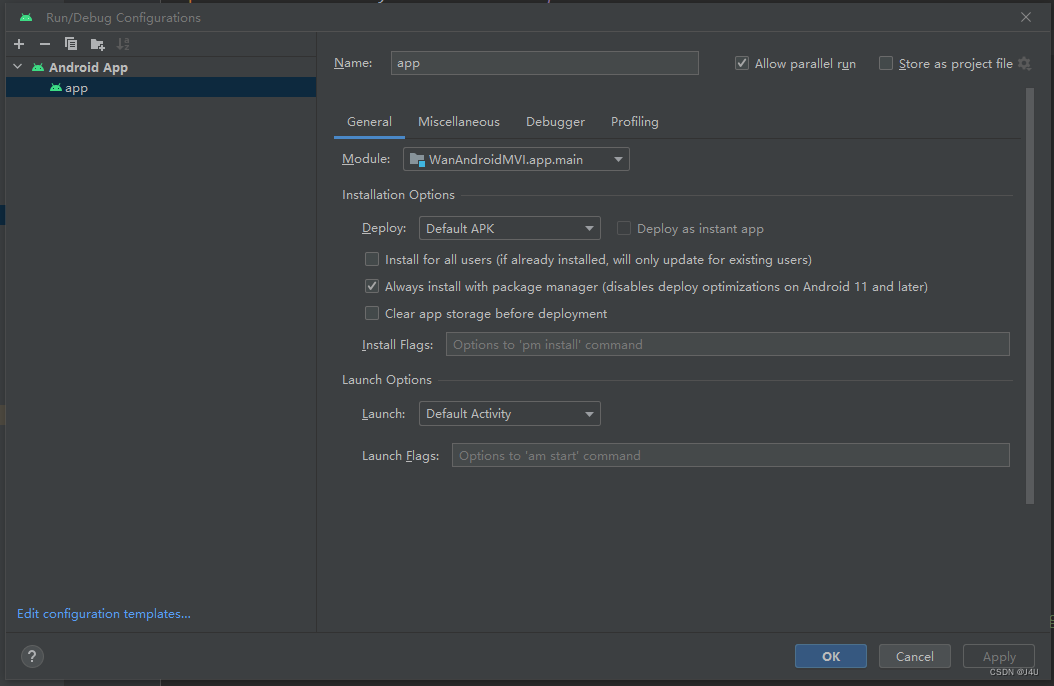Collapse the Android App tree node
Screen dimensions: 1054x686
pos(15,66)
